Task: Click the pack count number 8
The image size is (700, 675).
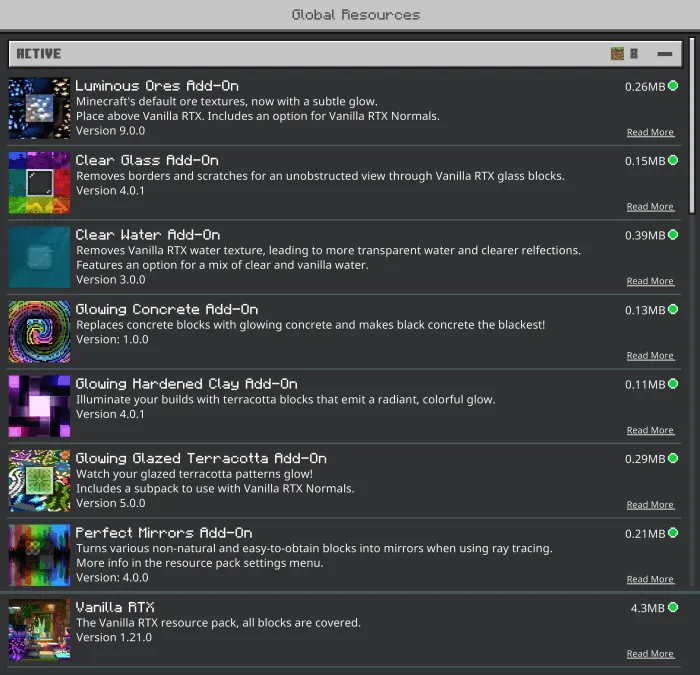Action: 633,54
